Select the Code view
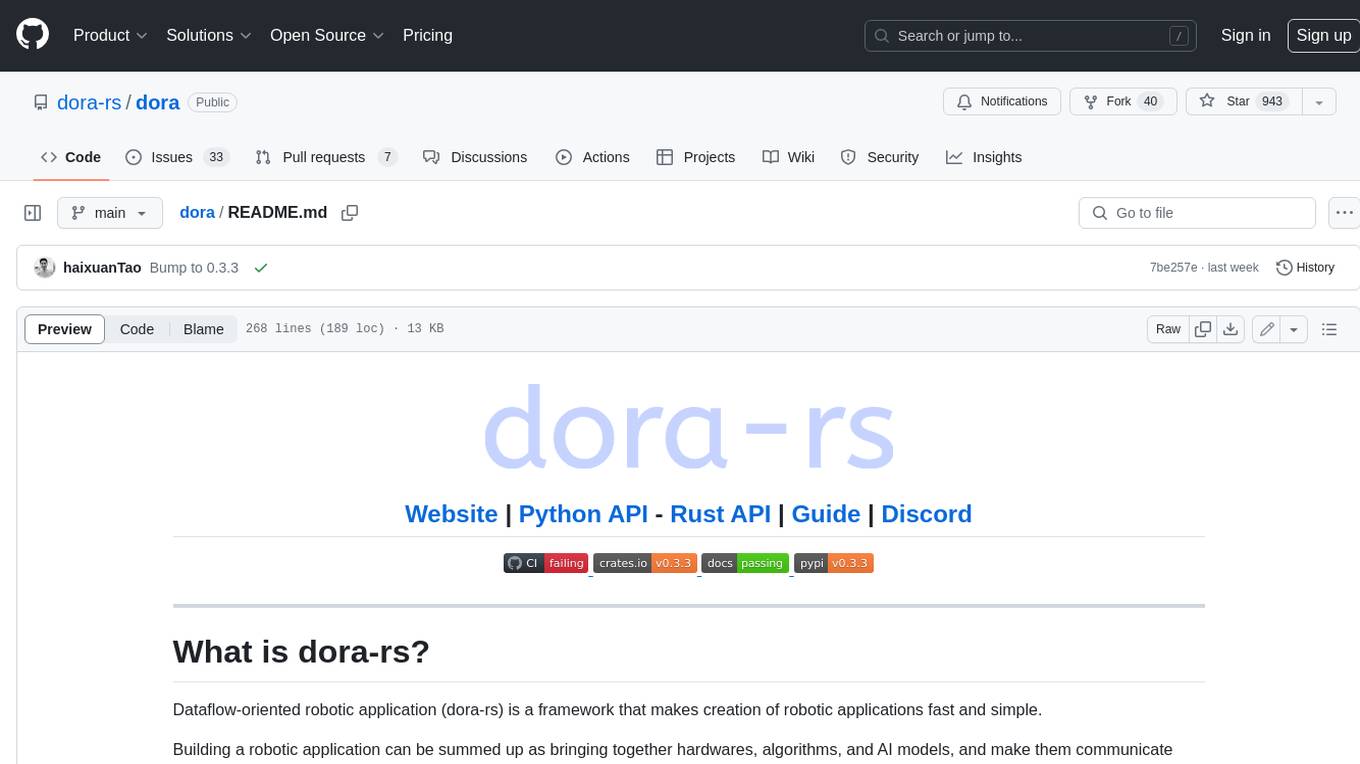This screenshot has height=764, width=1360. (x=137, y=329)
